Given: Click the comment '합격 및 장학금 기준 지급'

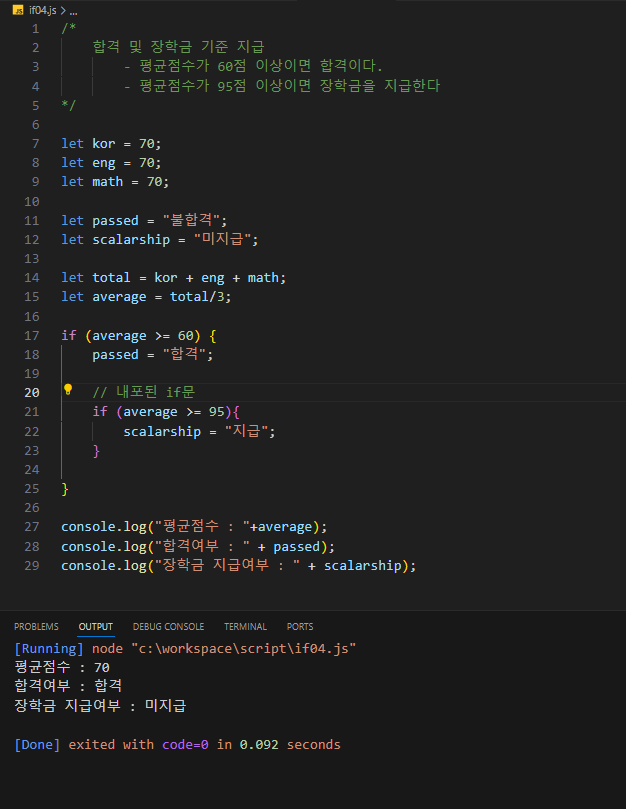Looking at the screenshot, I should (x=178, y=47).
